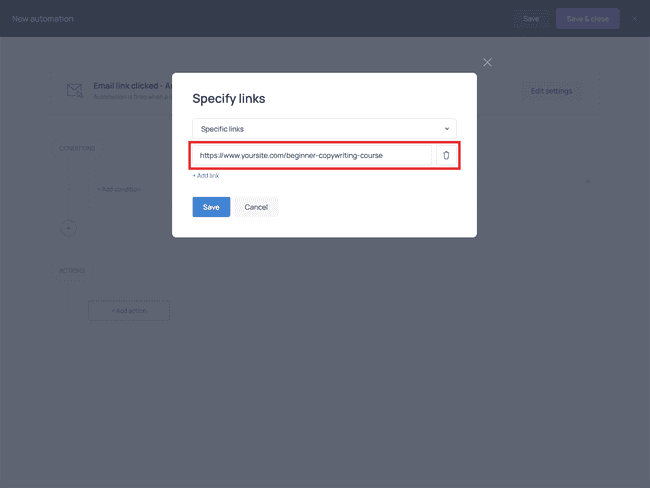650x488 pixels.
Task: Close the New automation editor
Action: point(634,19)
